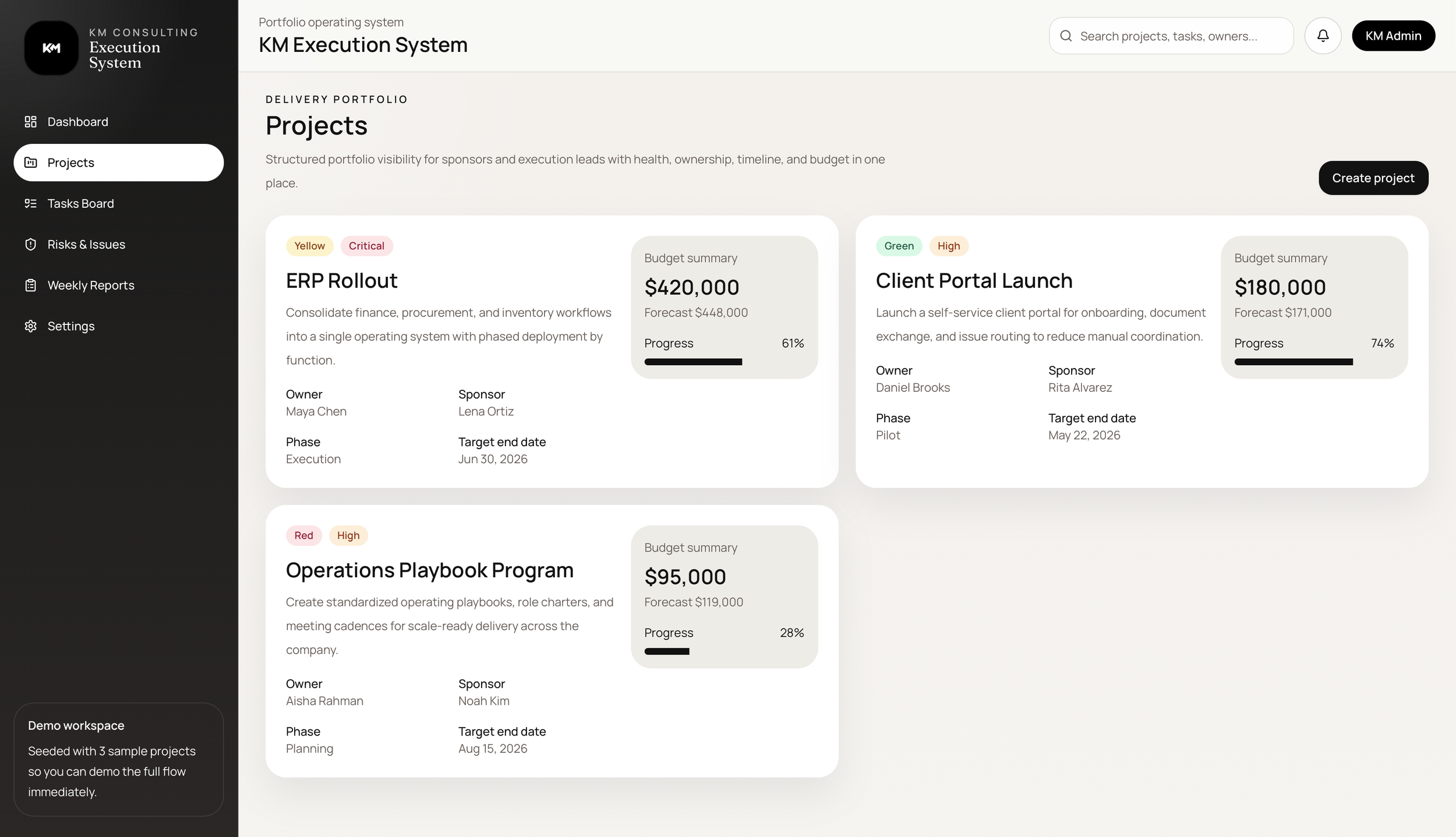Open Weekly Reports via its document icon
This screenshot has width=1456, height=837.
point(31,285)
